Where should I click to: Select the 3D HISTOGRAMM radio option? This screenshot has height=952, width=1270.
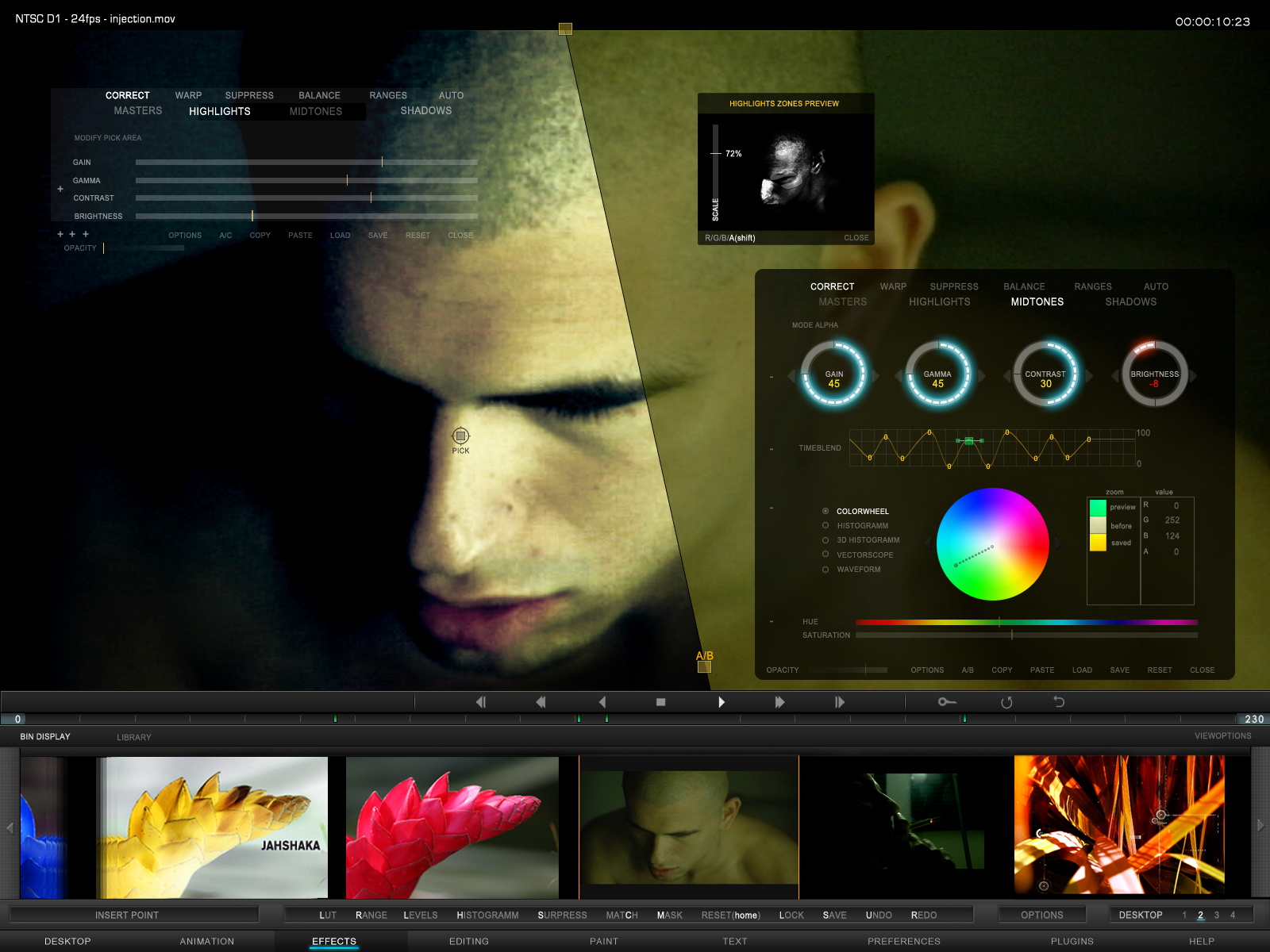tap(825, 540)
